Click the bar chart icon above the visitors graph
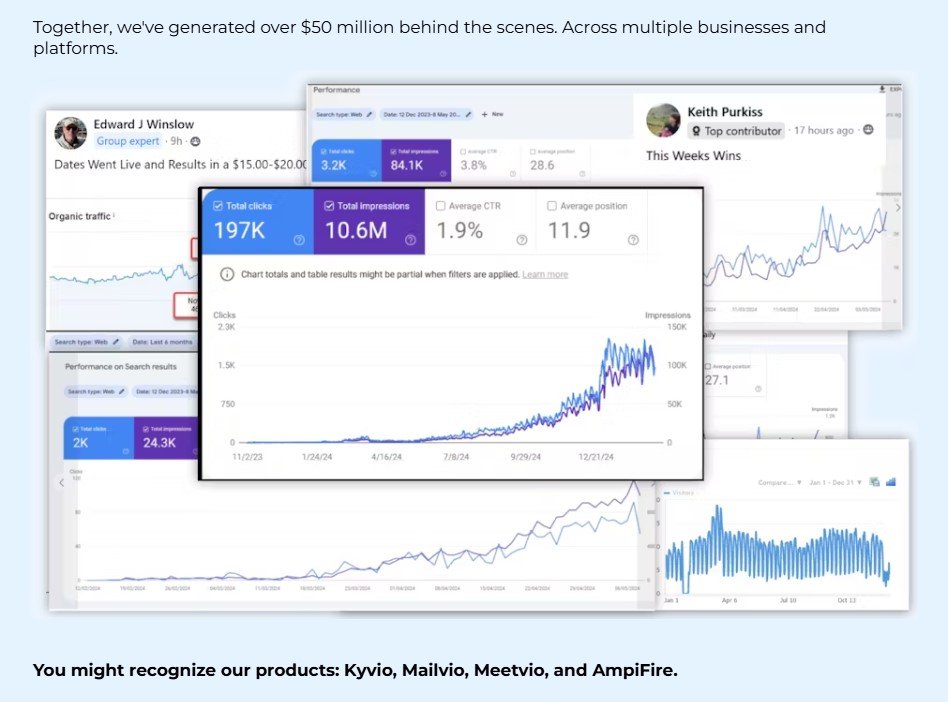Screen dimensions: 948x702 (x=890, y=481)
